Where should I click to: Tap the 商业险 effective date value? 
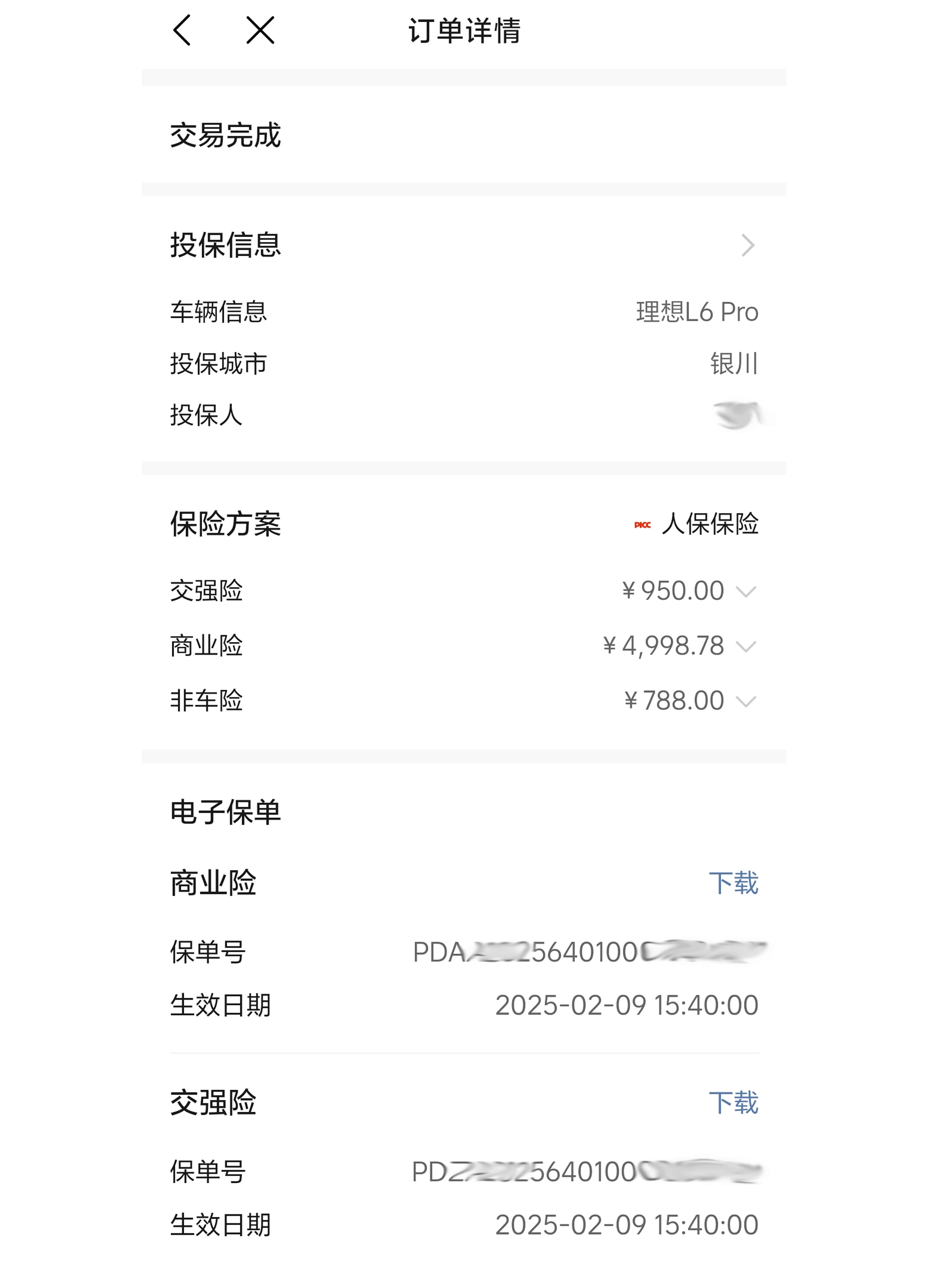pos(626,1005)
